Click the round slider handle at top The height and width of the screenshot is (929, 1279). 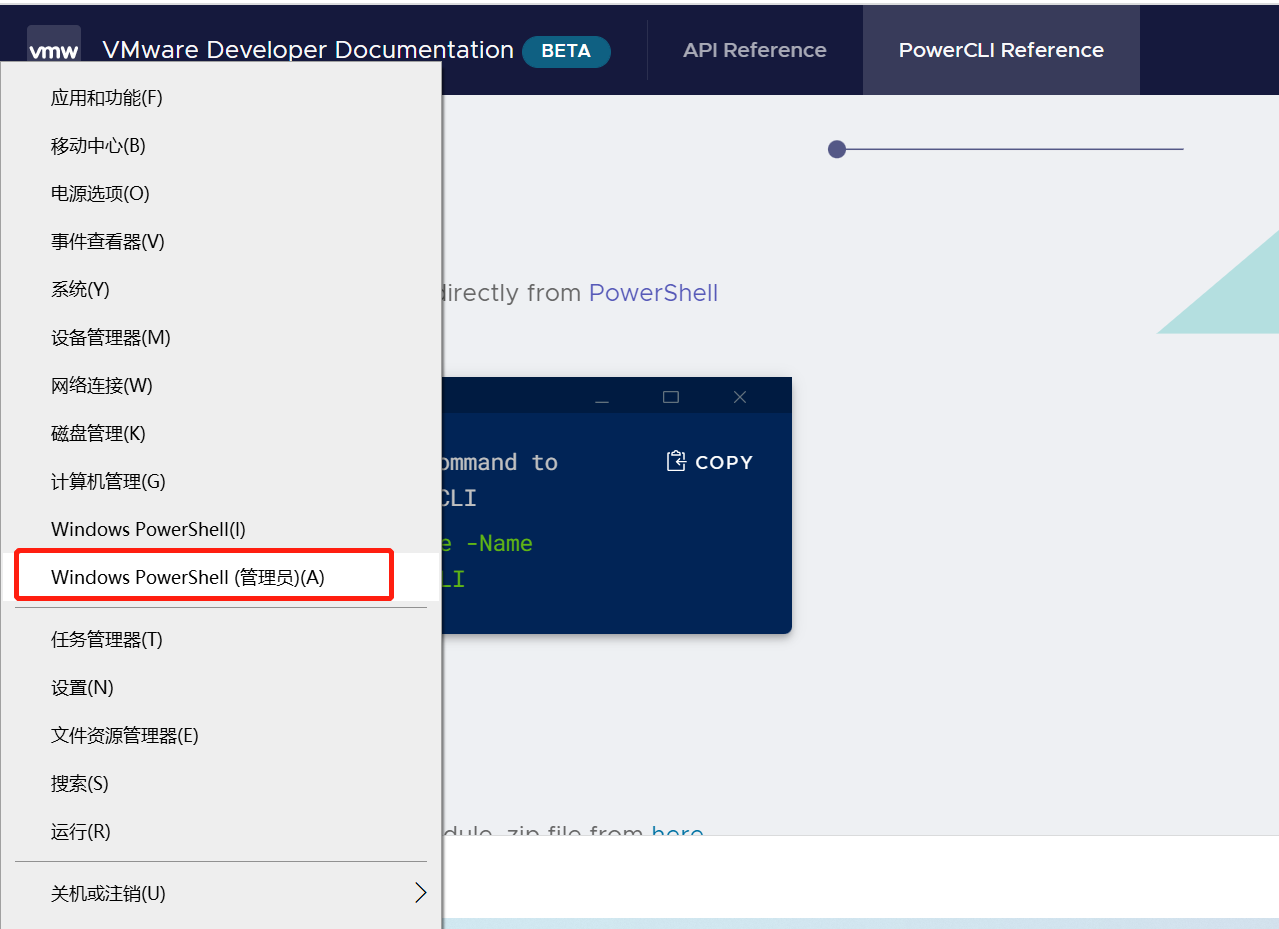coord(837,149)
